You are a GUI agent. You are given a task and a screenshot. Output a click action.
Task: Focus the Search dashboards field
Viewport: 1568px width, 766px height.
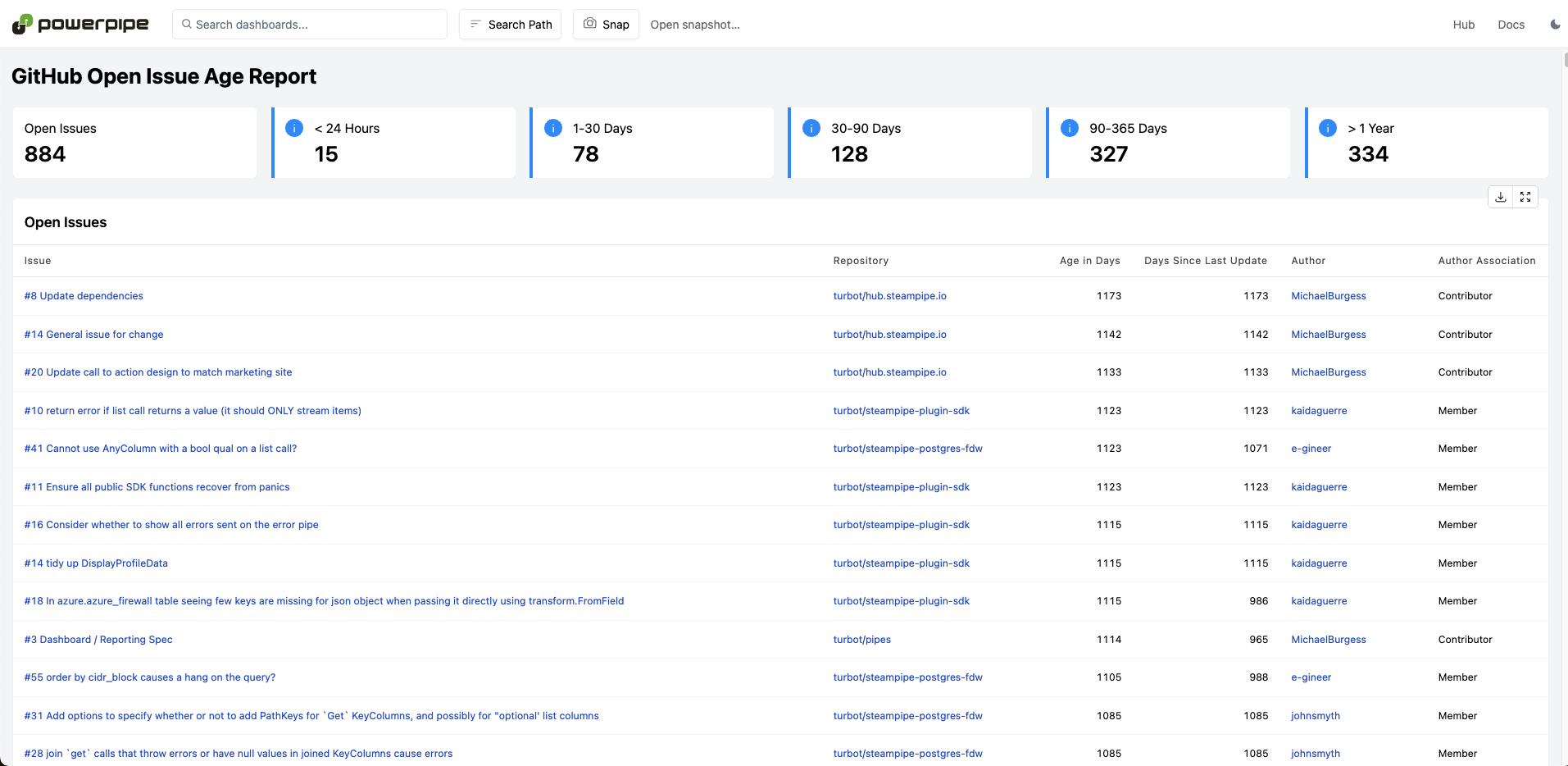click(x=310, y=25)
